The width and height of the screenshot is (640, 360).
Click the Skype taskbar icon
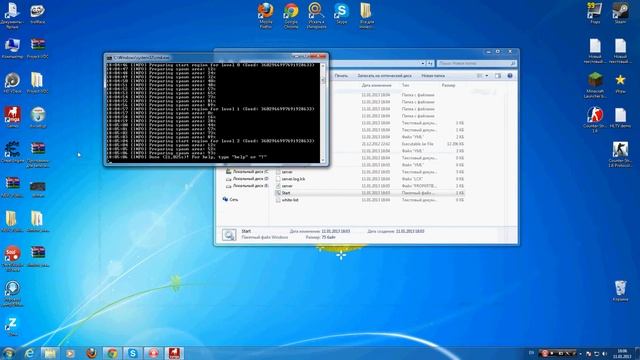click(133, 353)
